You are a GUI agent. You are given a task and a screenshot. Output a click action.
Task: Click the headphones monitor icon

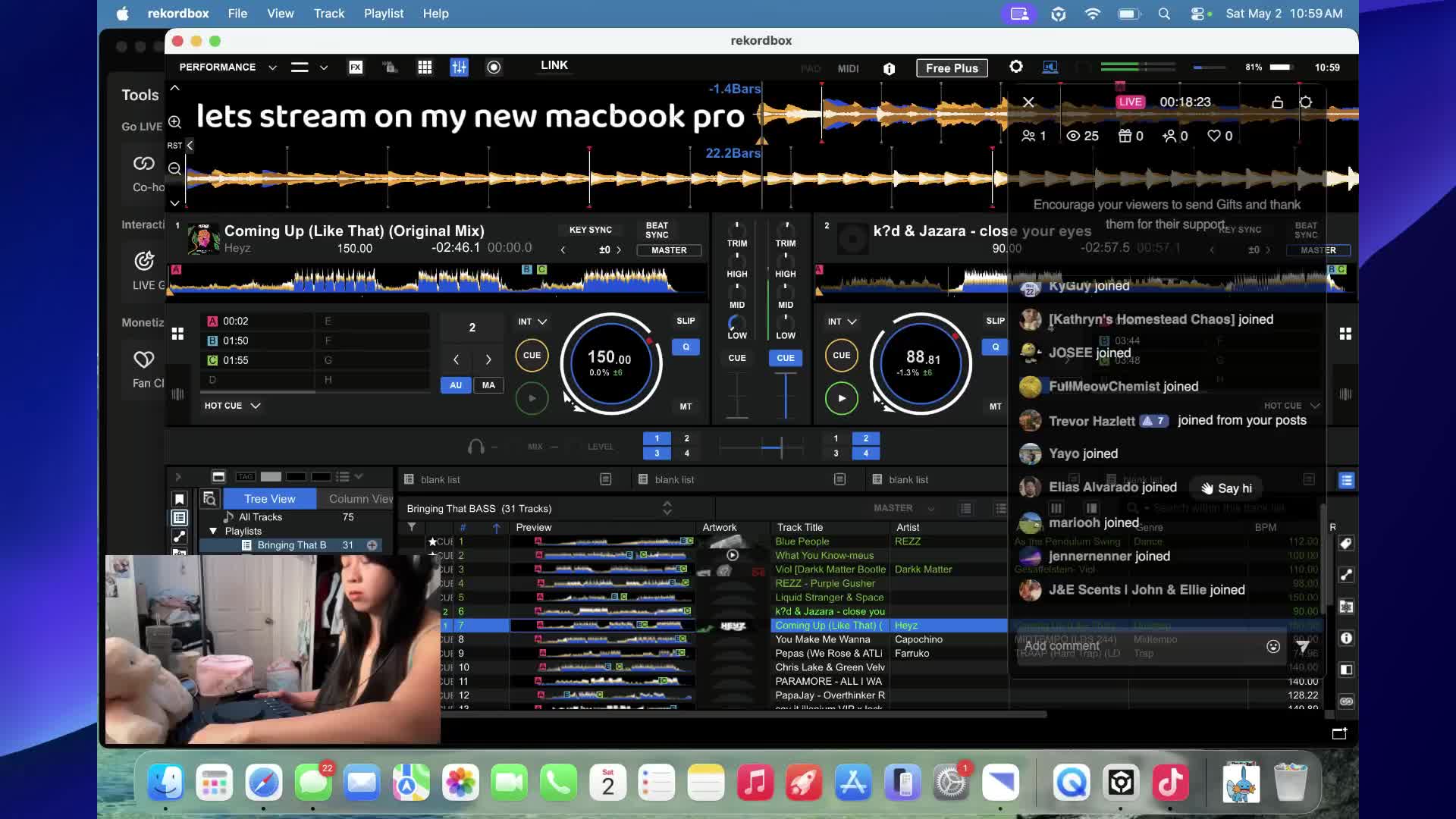point(475,447)
